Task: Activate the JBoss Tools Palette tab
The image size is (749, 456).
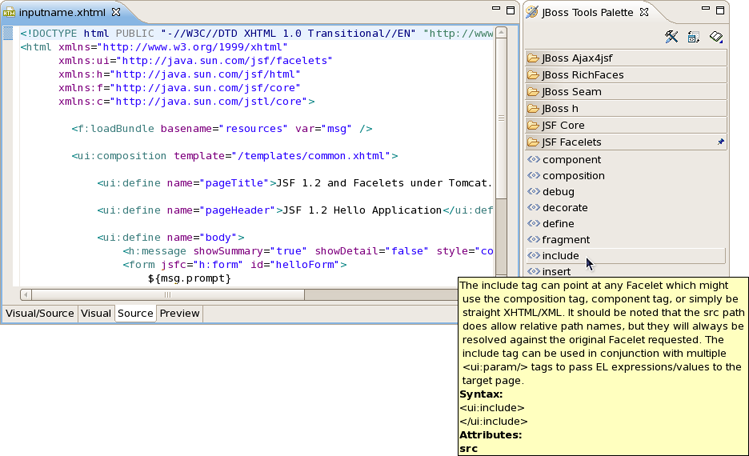Action: tap(587, 12)
